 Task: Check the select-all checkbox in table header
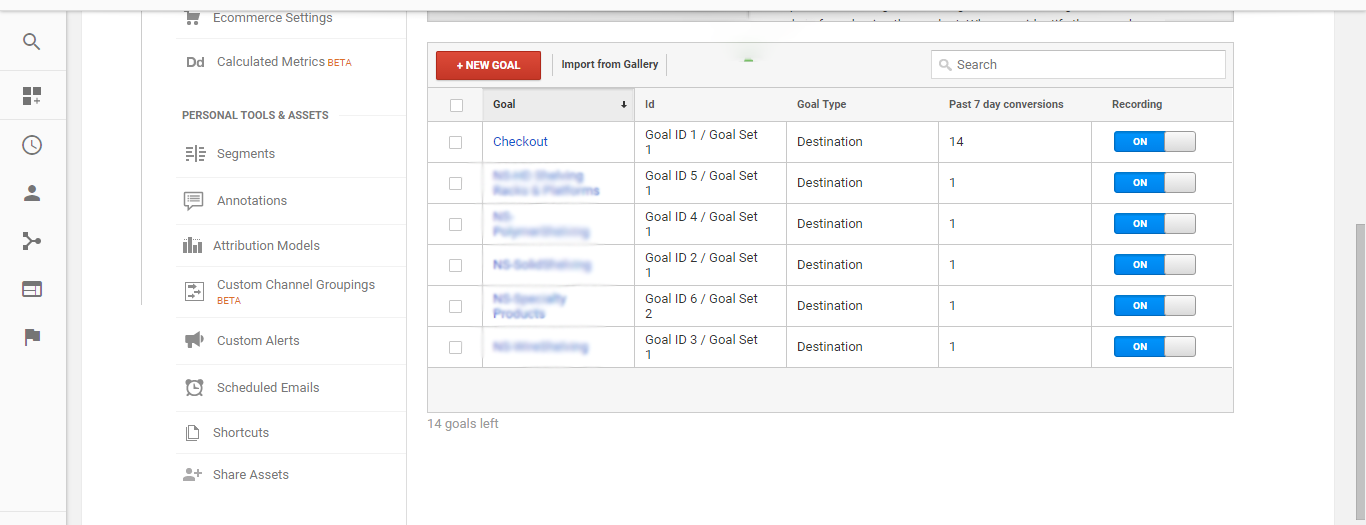[x=456, y=105]
